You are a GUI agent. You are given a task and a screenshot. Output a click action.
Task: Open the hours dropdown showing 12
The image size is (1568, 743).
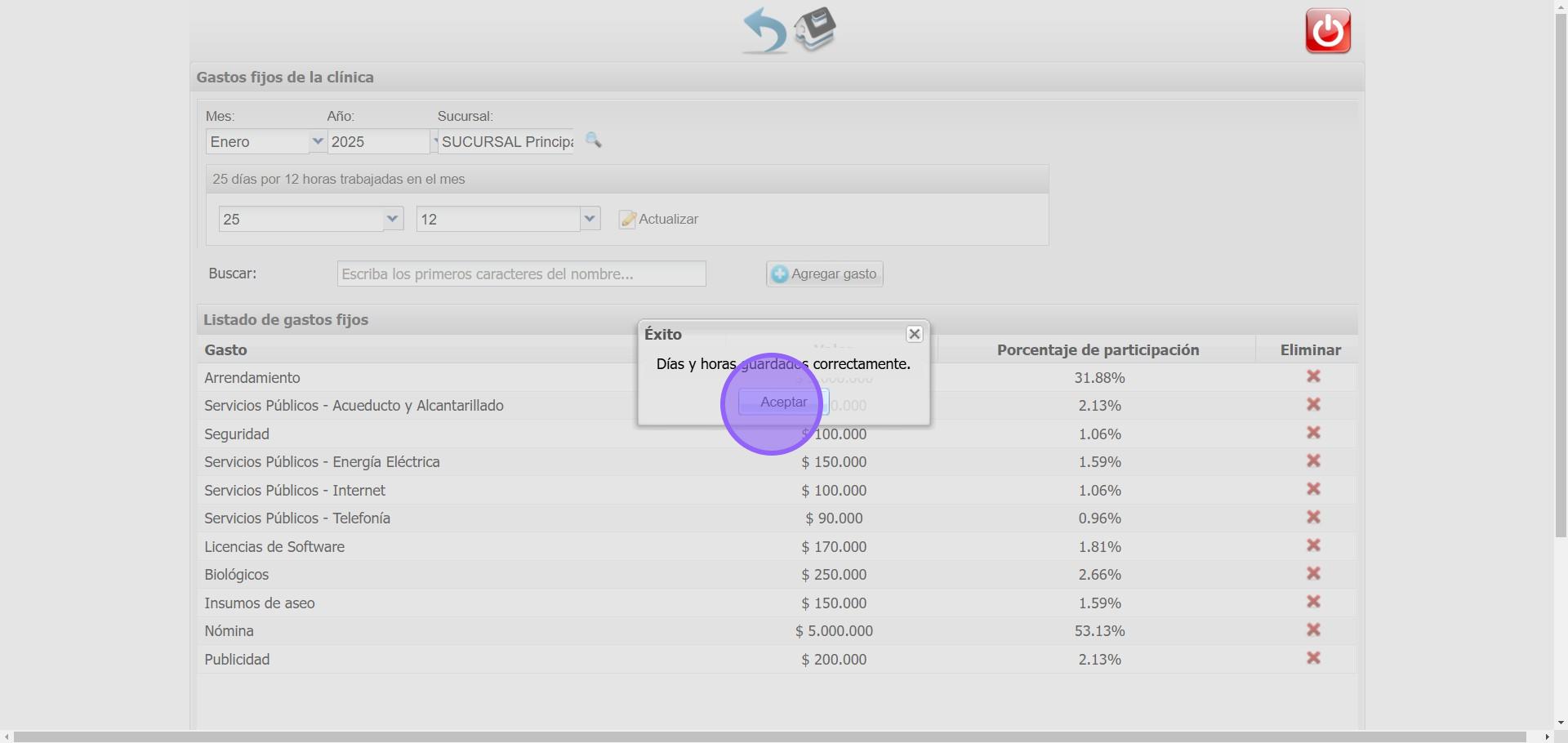click(x=590, y=219)
